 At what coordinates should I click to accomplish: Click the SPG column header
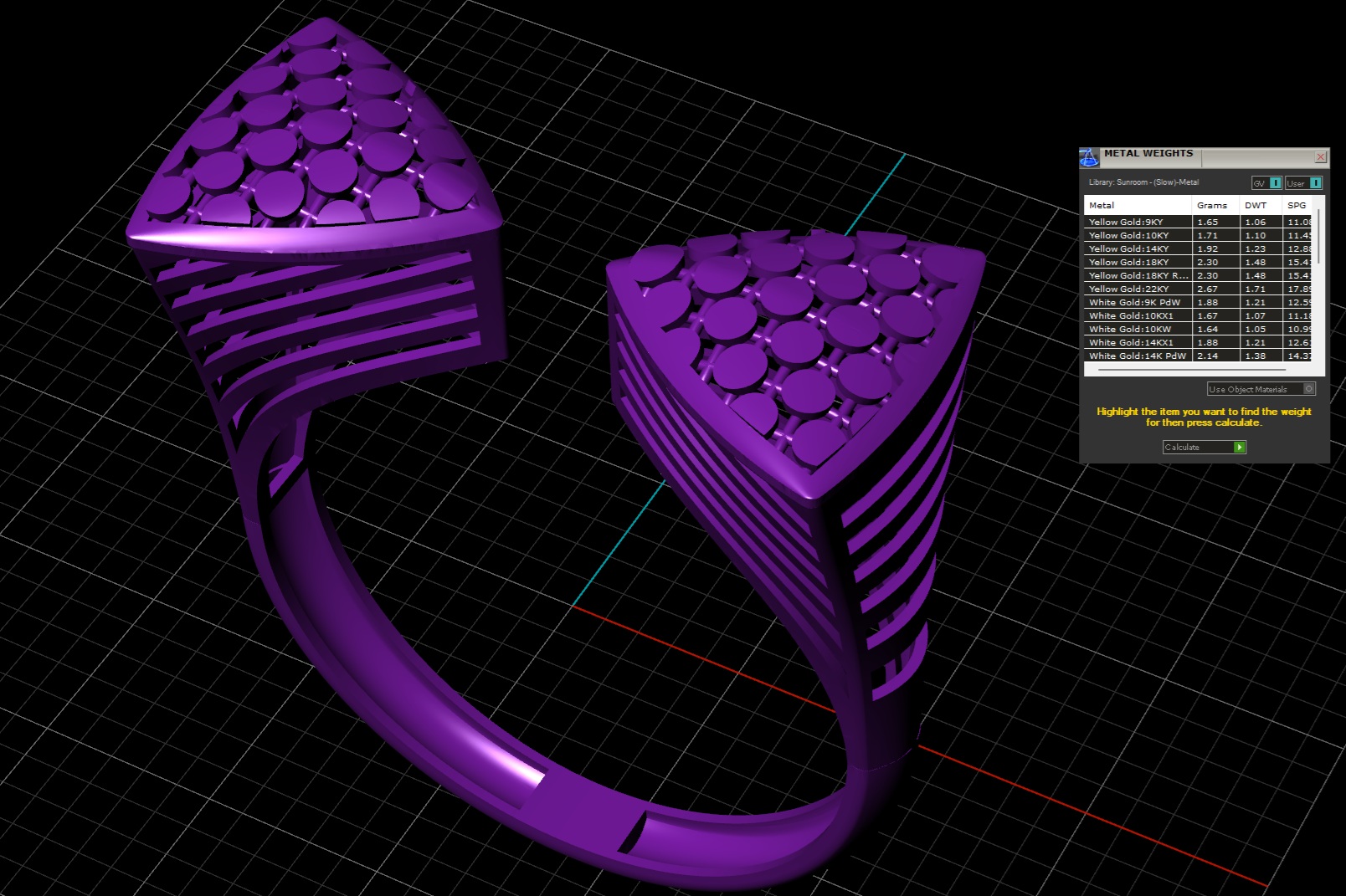1297,205
